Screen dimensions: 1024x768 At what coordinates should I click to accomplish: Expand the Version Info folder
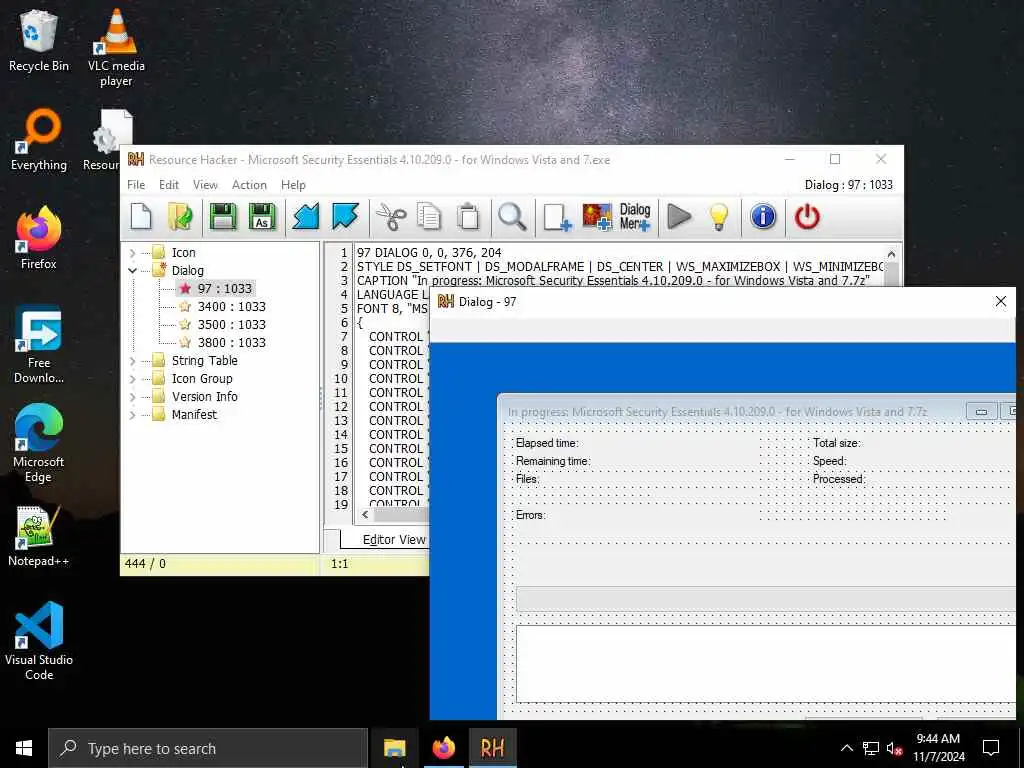point(133,396)
